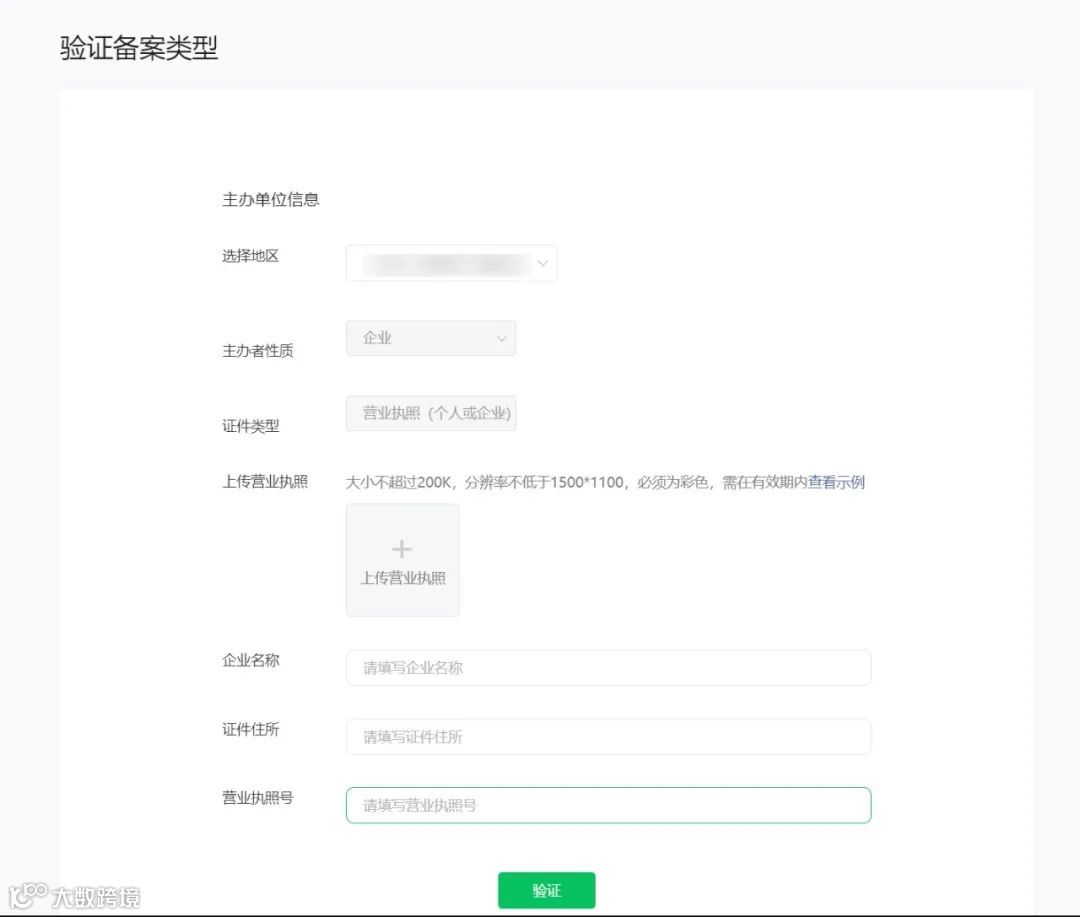Viewport: 1080px width, 917px height.
Task: Click the chevron arrow of 企业 dropdown
Action: tap(501, 339)
